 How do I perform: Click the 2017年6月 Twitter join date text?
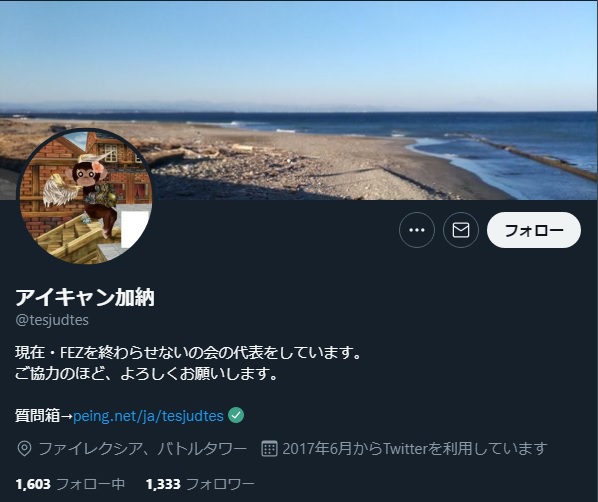pos(415,449)
